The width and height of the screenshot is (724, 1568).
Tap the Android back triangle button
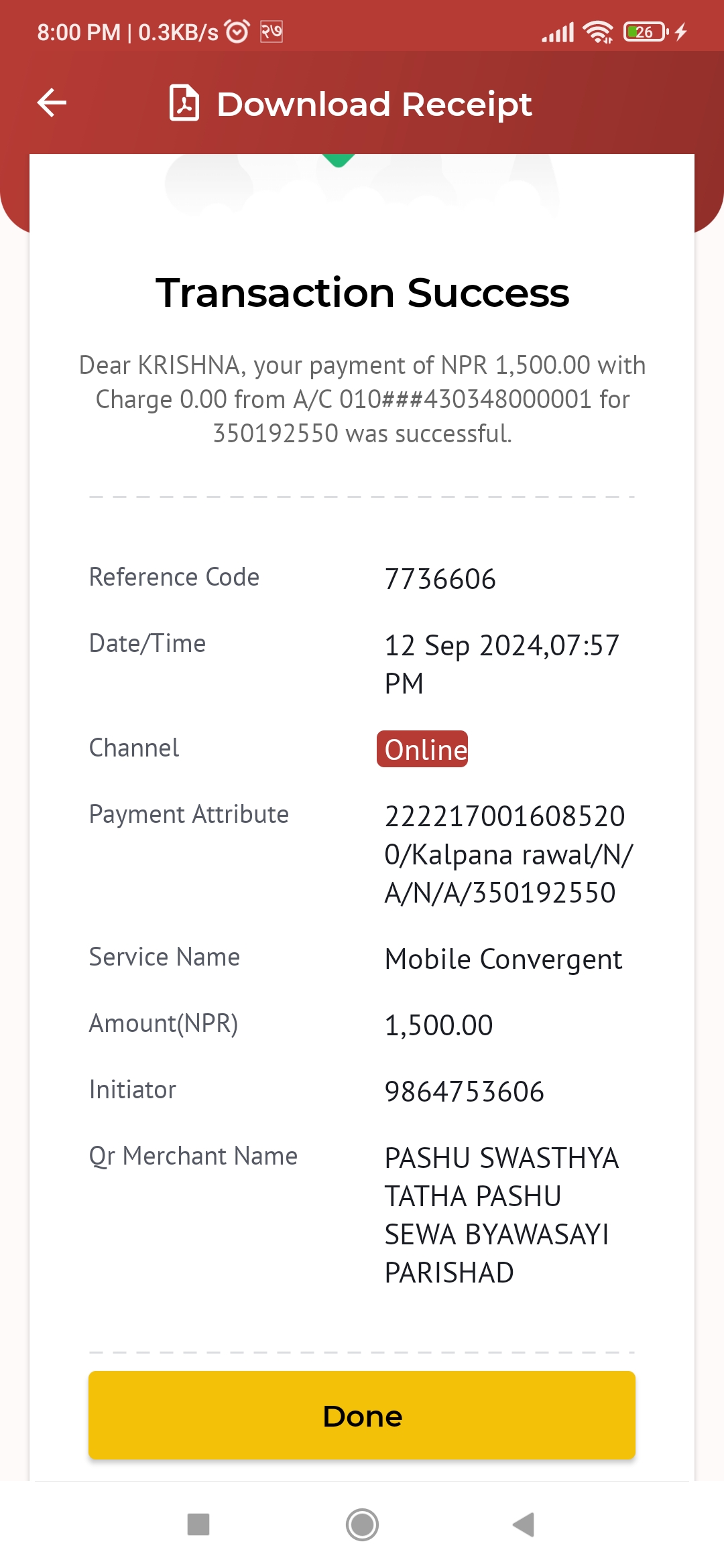pos(524,1524)
